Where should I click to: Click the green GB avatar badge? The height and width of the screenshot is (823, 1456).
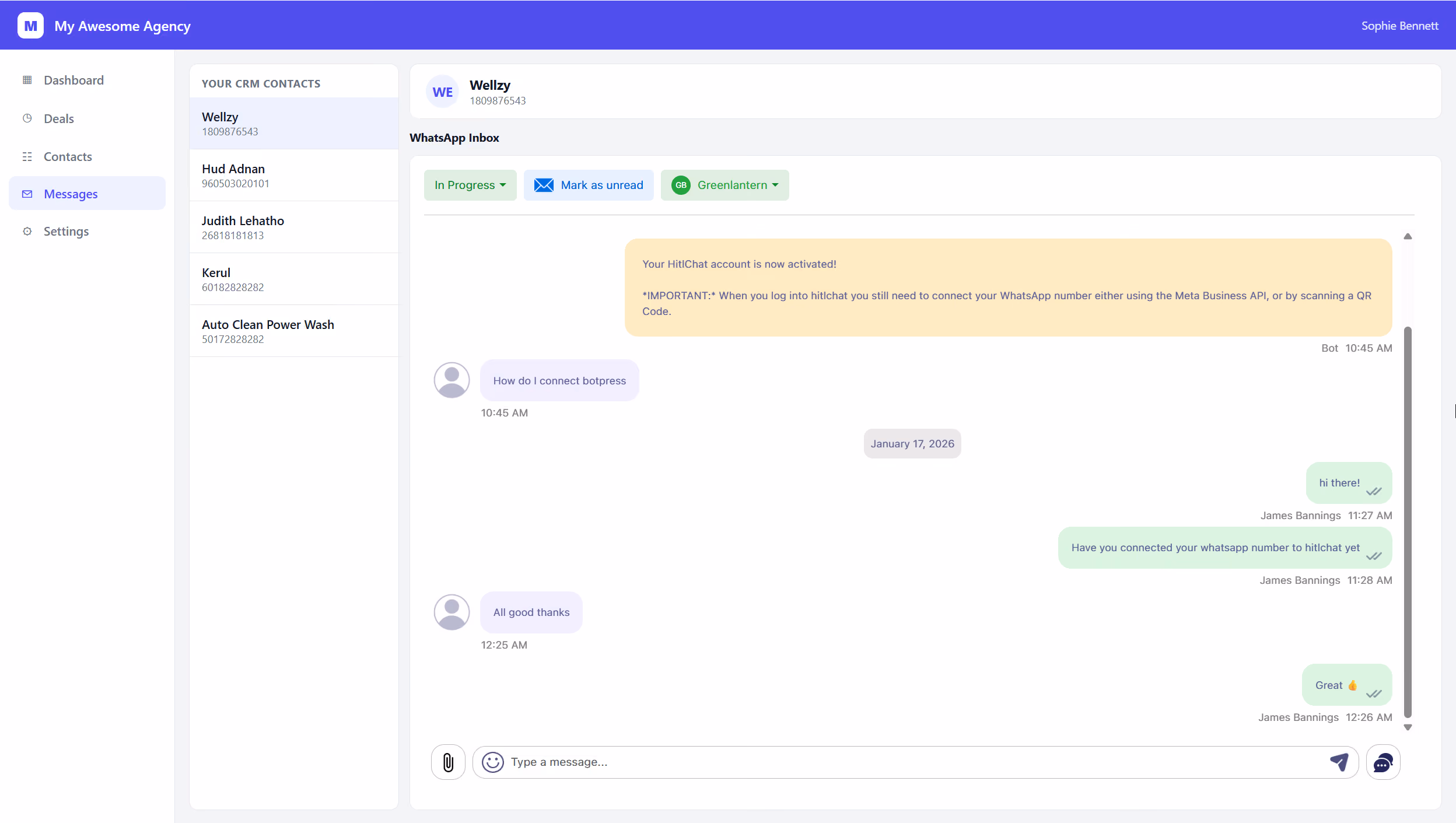pyautogui.click(x=681, y=185)
